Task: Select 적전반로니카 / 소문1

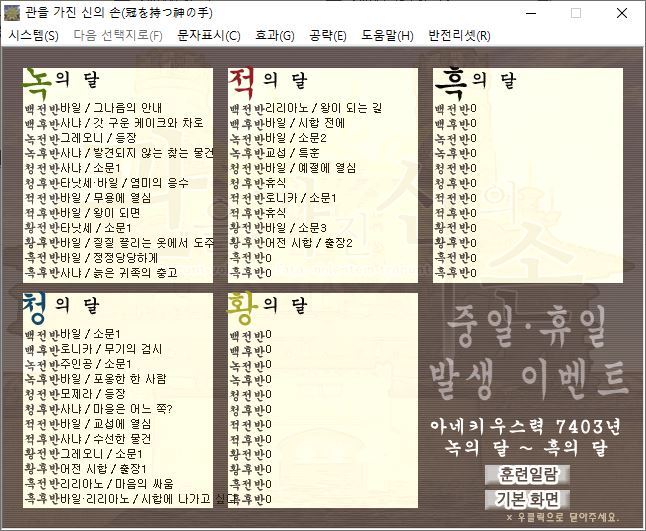Action: click(283, 198)
